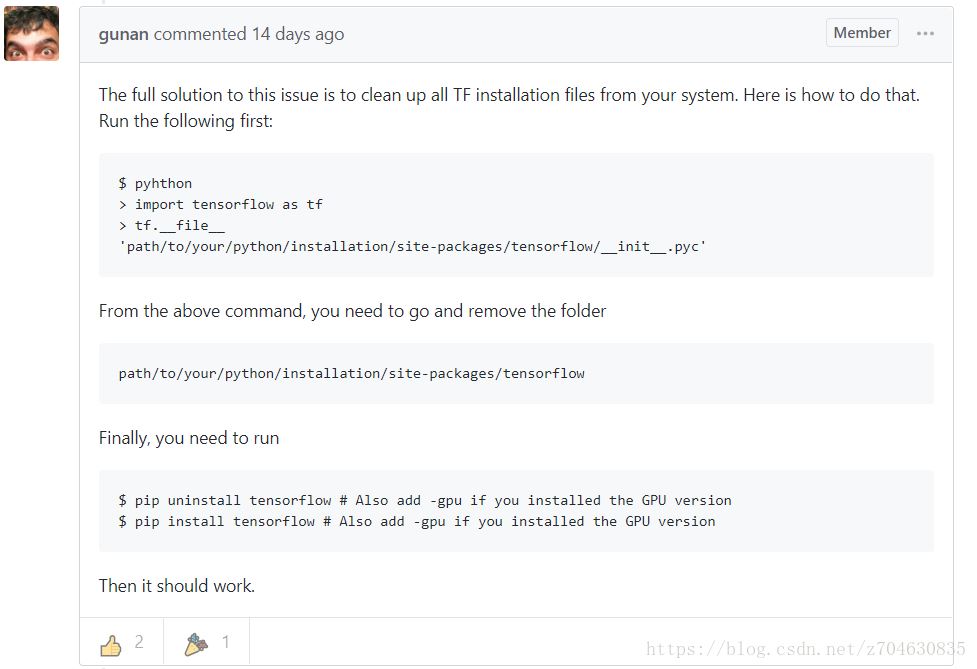Click the "pip uninstall tensorflow" command line
977x669 pixels.
click(x=425, y=500)
